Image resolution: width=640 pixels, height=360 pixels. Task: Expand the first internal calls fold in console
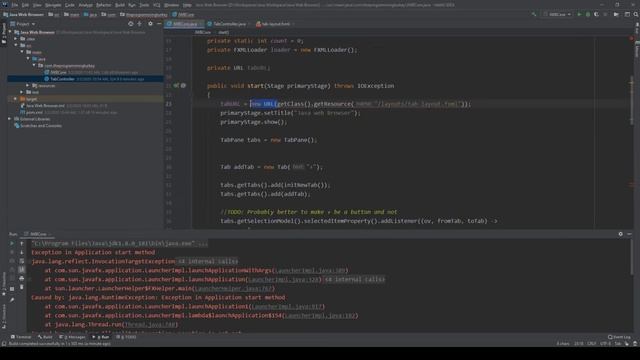207,261
